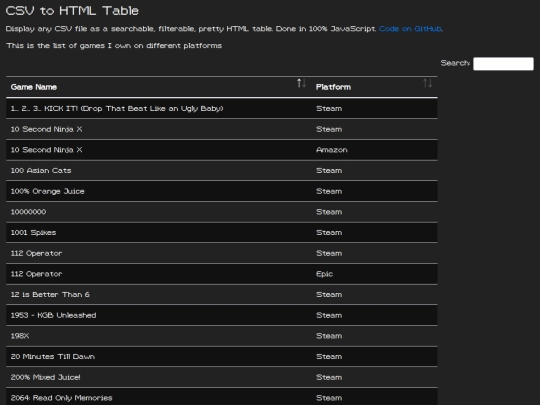The width and height of the screenshot is (540, 405).
Task: Click the Search label
Action: [x=455, y=63]
